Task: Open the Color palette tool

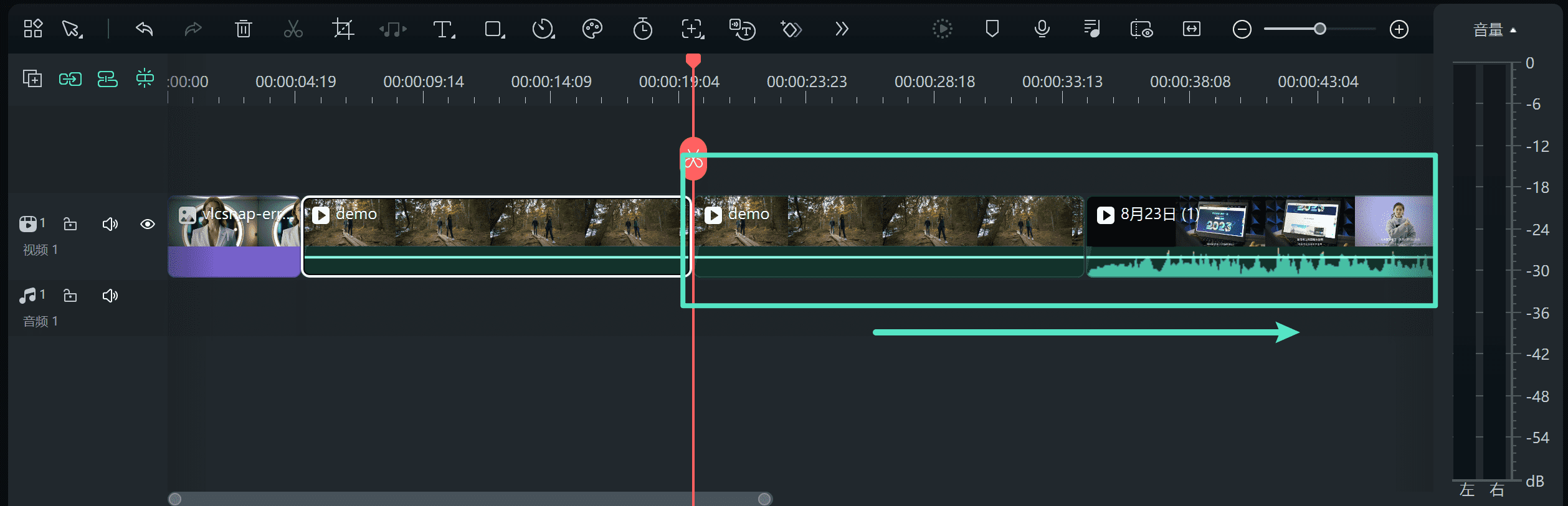Action: coord(592,29)
